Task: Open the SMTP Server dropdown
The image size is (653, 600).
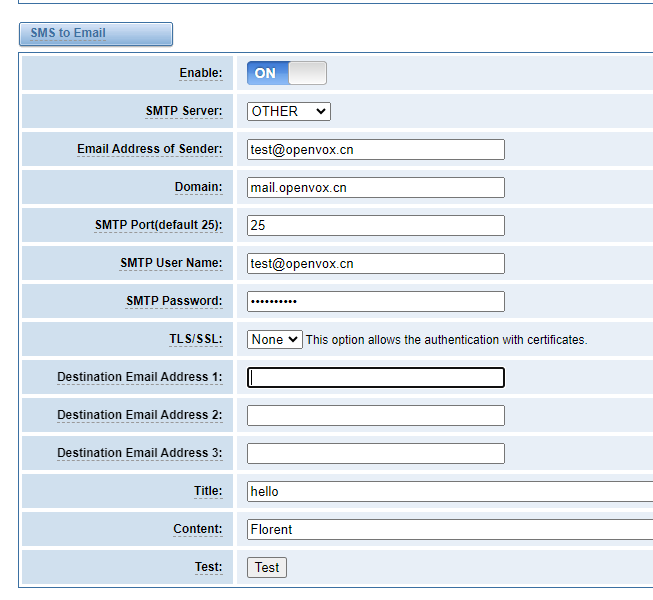Action: click(289, 111)
